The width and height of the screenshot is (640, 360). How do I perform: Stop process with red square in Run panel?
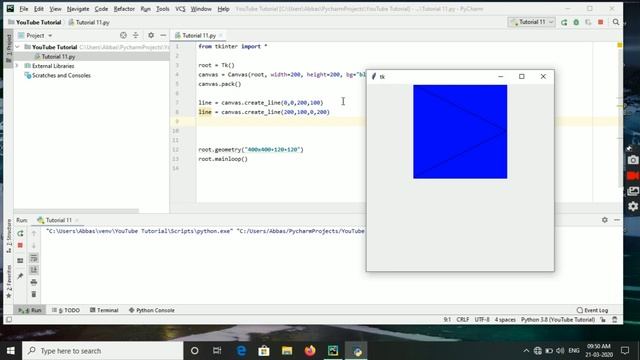coord(20,245)
